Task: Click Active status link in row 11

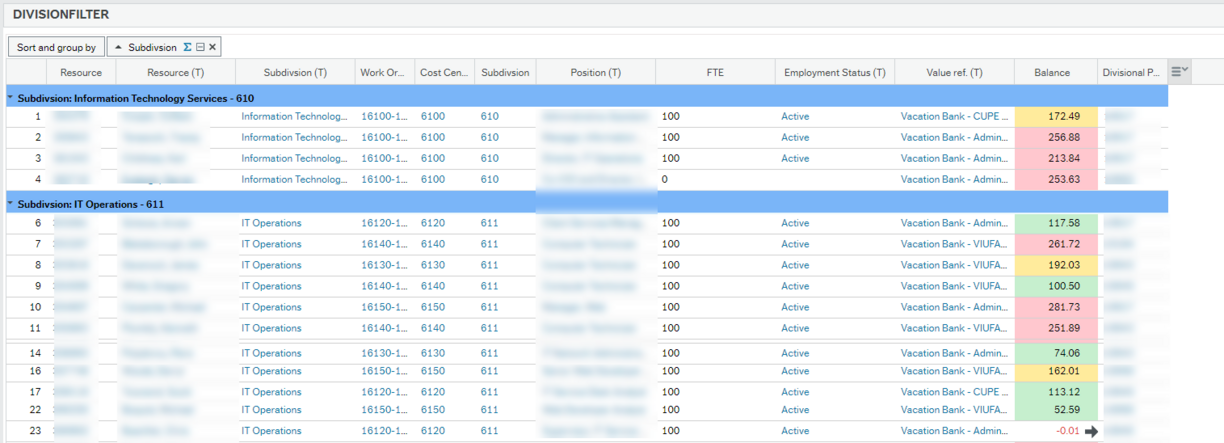Action: coord(796,328)
